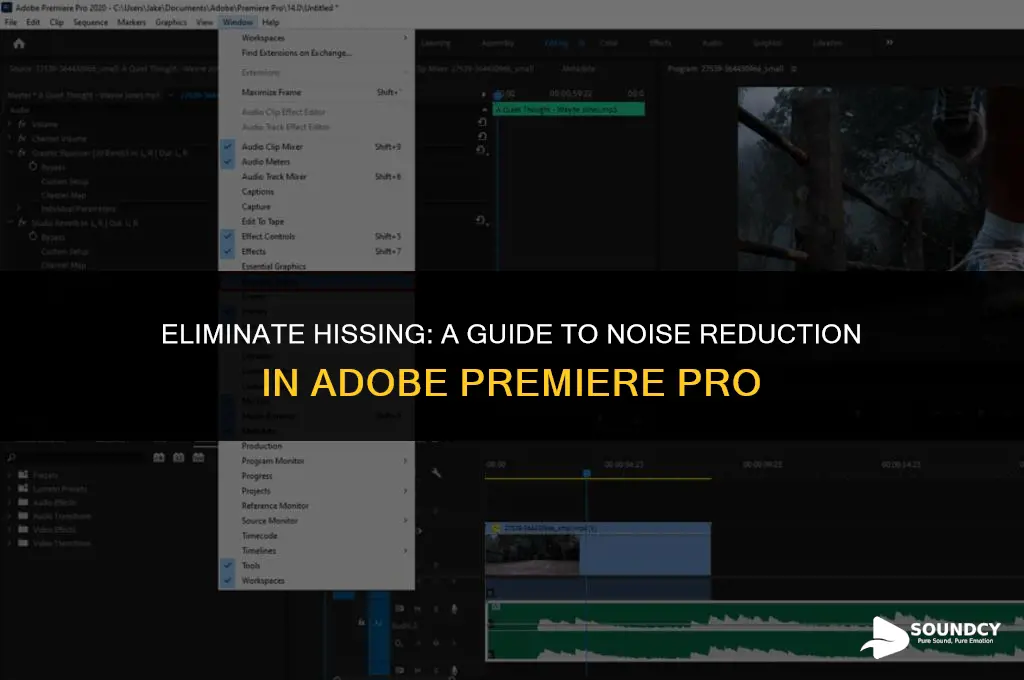Show more workspaces via overflow chevrons

point(889,42)
